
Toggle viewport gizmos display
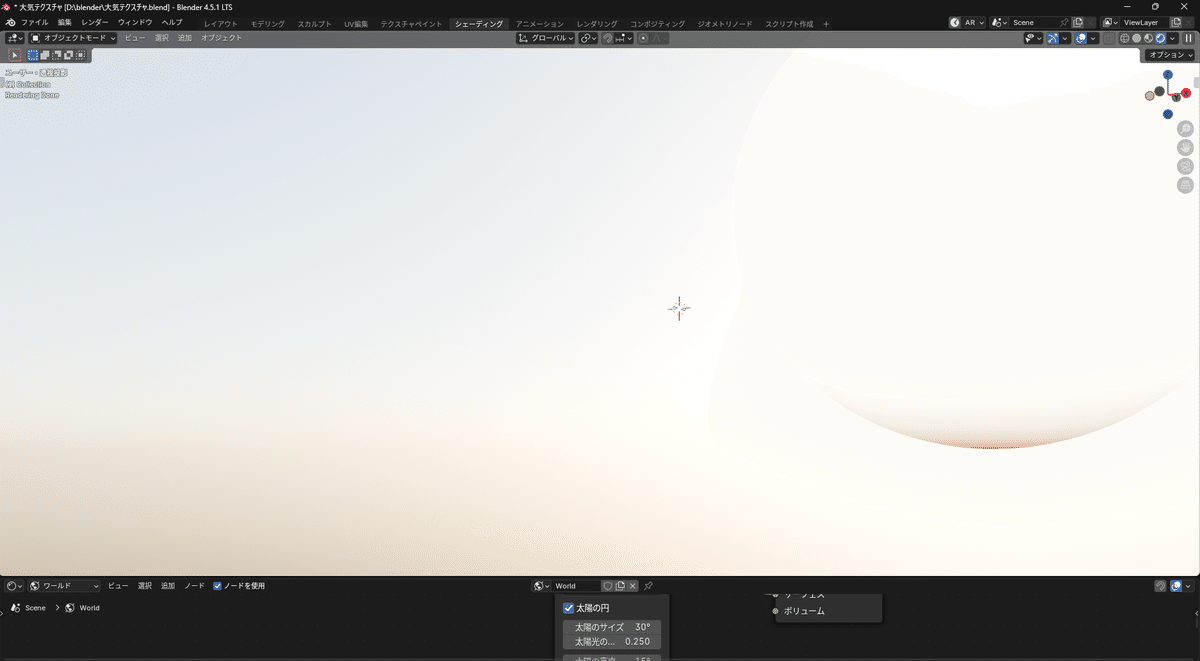click(1053, 38)
